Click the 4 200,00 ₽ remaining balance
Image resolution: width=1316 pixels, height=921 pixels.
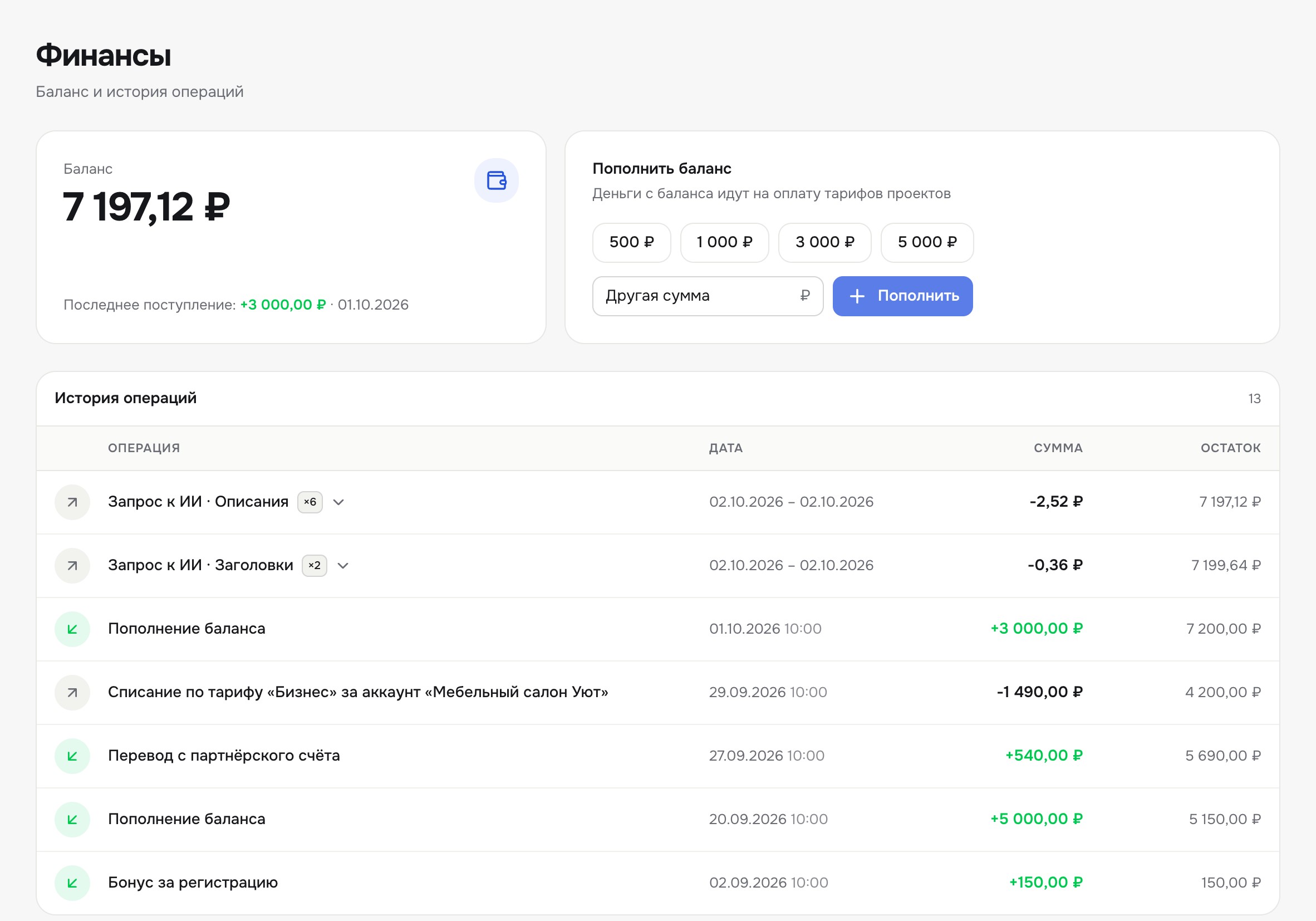pos(1223,693)
